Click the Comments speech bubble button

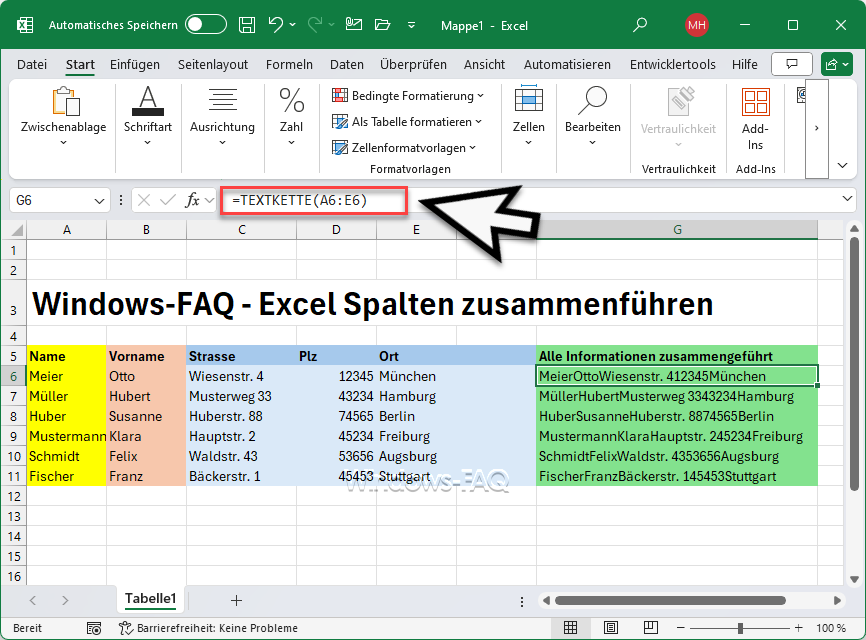point(791,64)
